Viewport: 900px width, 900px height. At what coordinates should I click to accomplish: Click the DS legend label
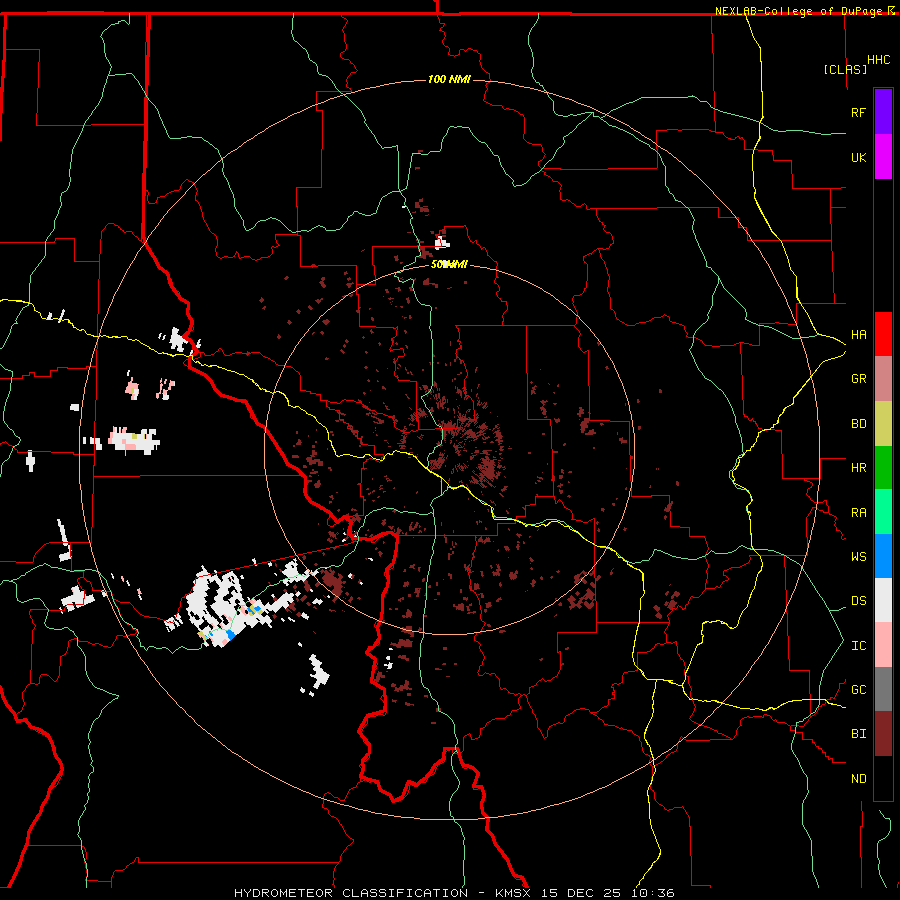(x=858, y=600)
